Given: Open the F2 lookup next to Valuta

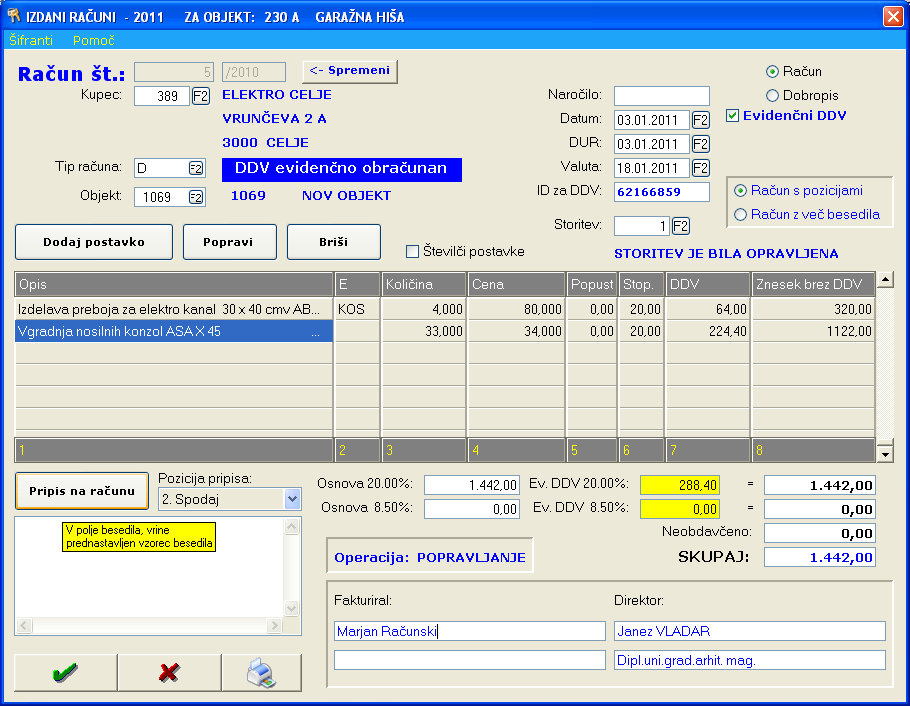Looking at the screenshot, I should [700, 168].
